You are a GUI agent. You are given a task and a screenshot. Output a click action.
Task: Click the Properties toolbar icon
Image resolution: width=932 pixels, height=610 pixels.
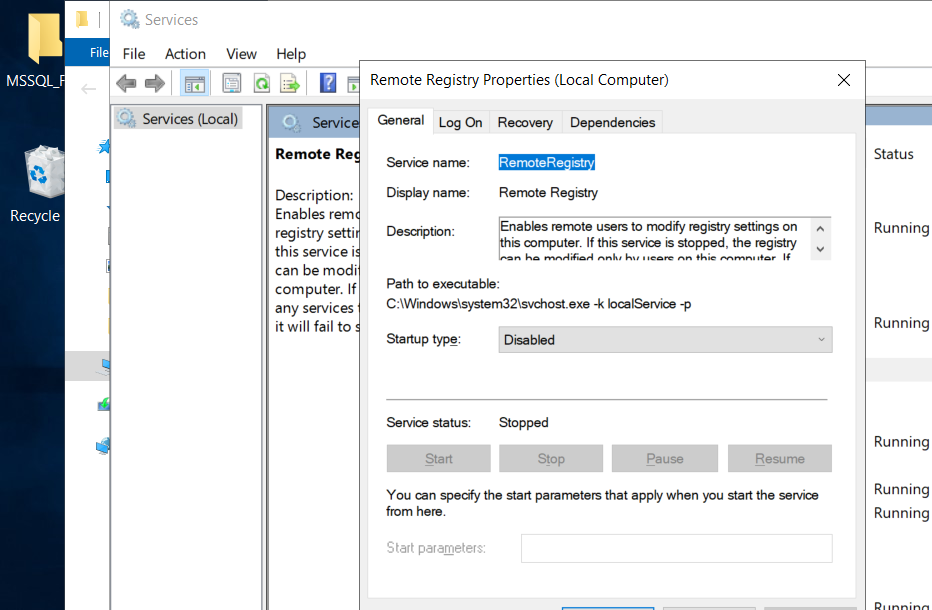[x=231, y=83]
